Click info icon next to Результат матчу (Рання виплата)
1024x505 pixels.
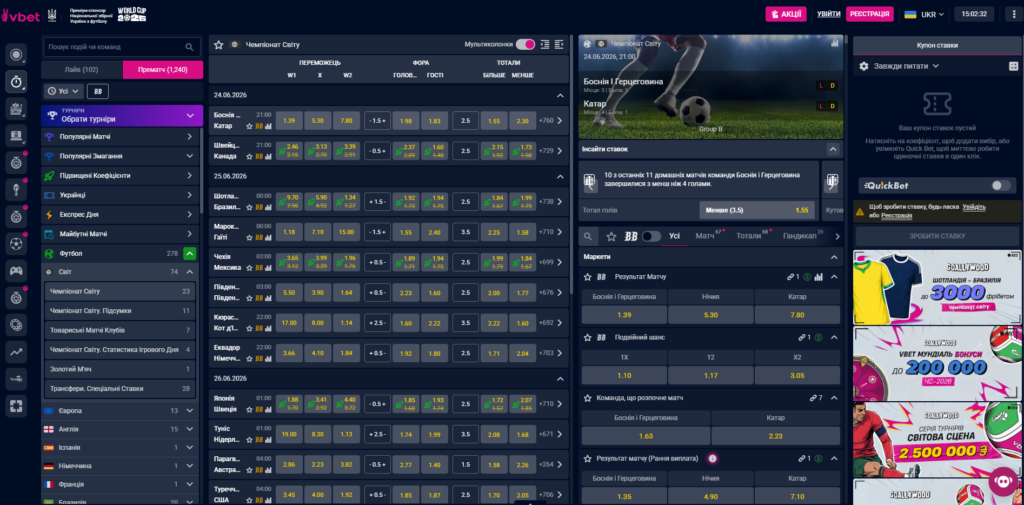(x=712, y=459)
